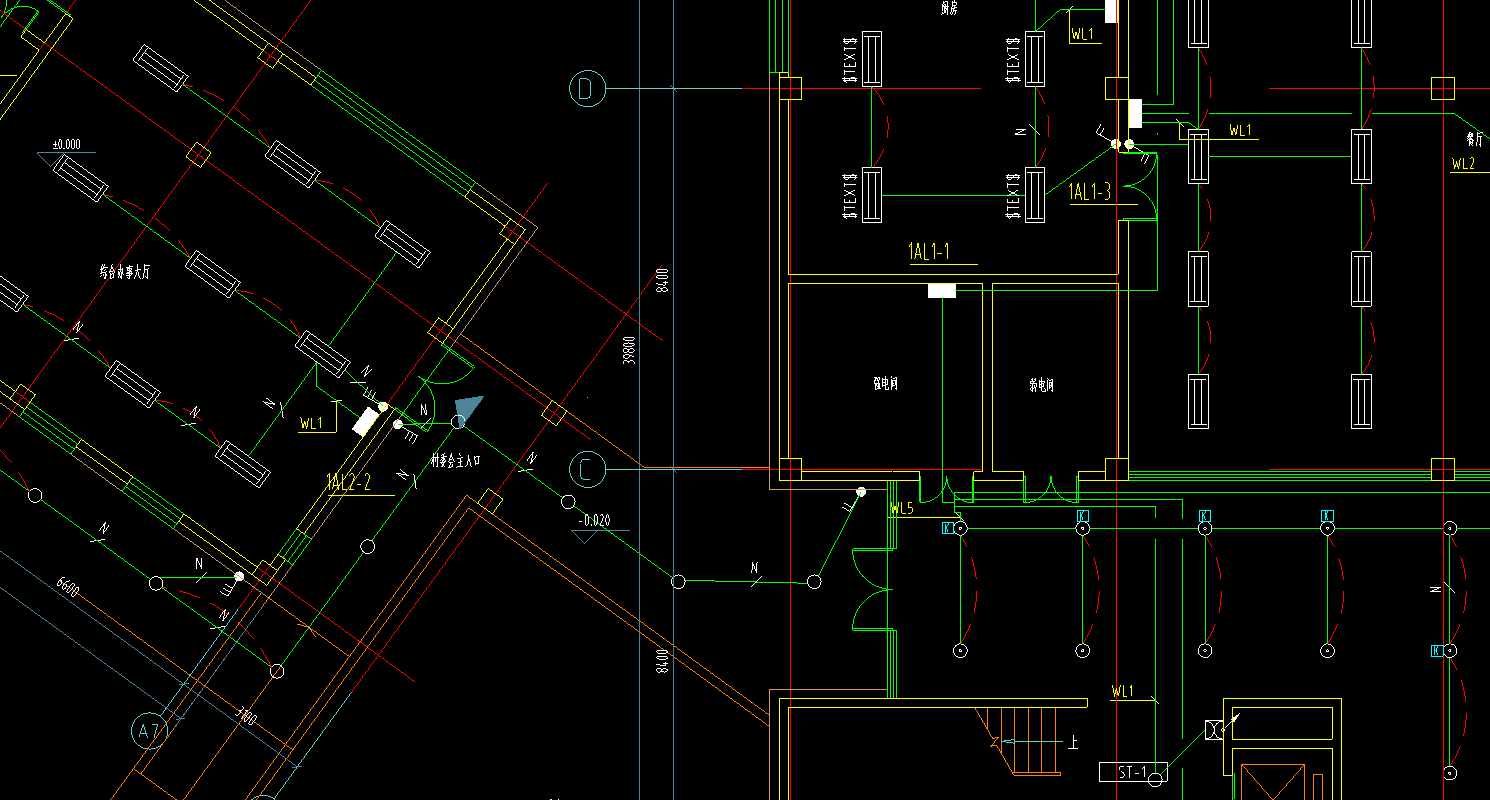Viewport: 1490px width, 800px height.
Task: Click the ST-1 labeled box
Action: [x=1133, y=772]
